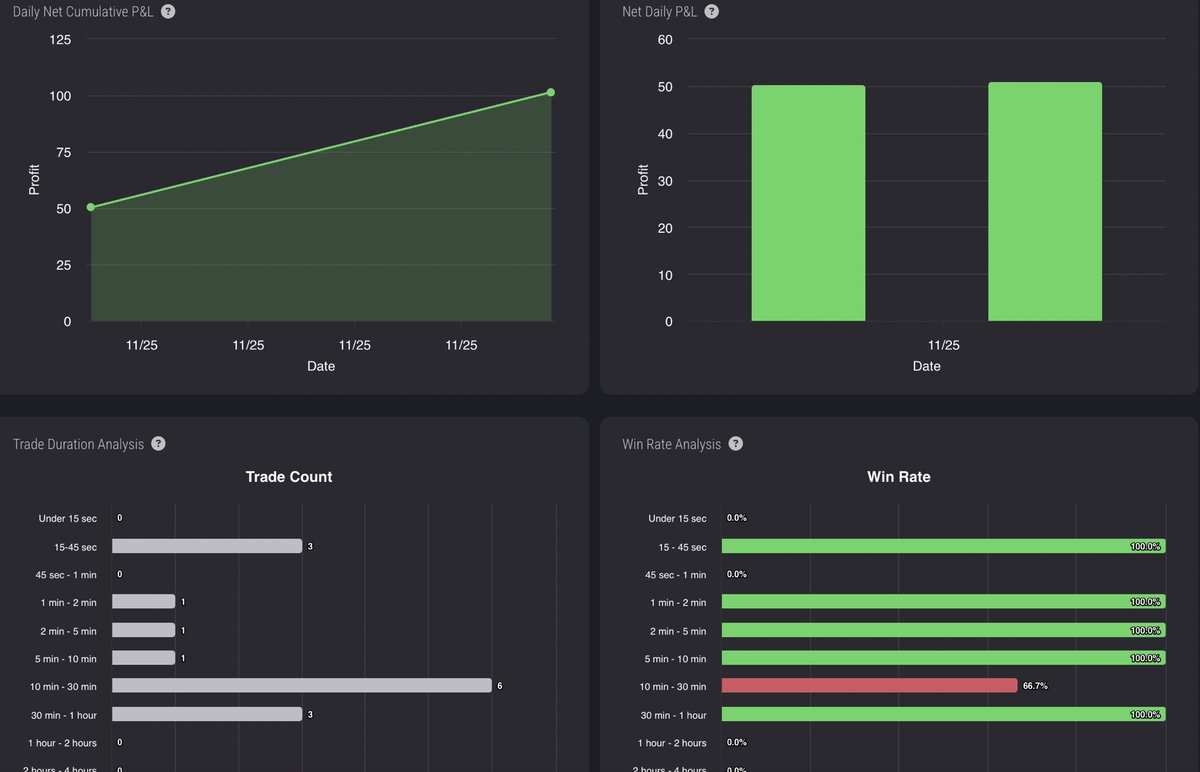Click 11/25 date tick under Net Daily P&L
The height and width of the screenshot is (772, 1200).
coord(944,345)
